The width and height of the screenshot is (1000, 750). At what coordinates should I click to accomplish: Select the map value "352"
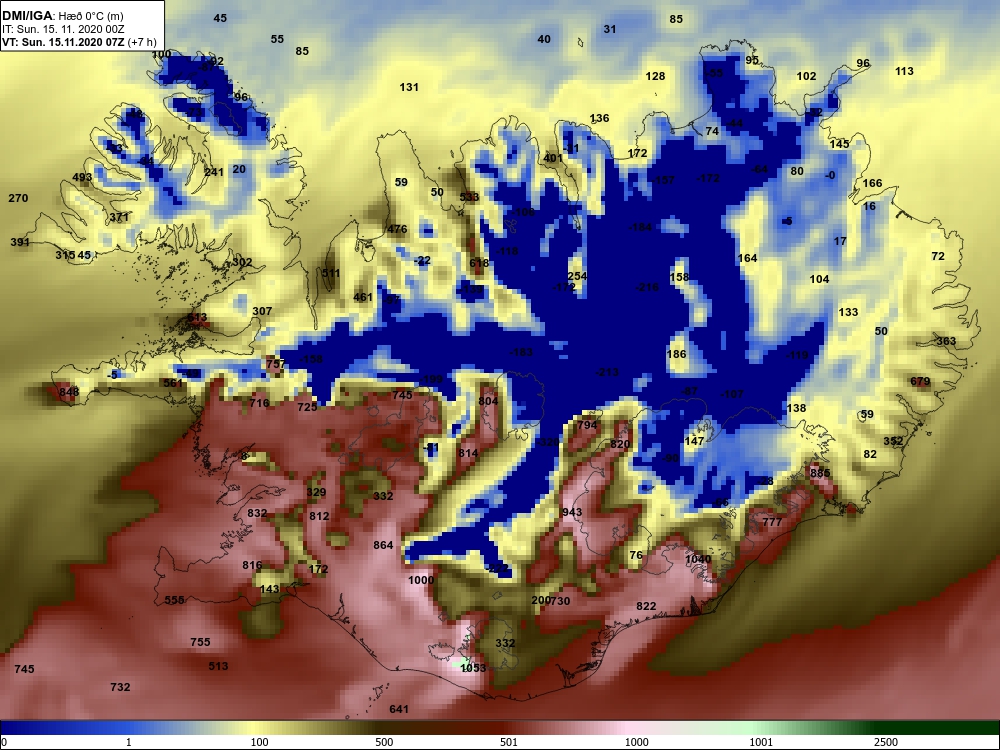coord(893,441)
